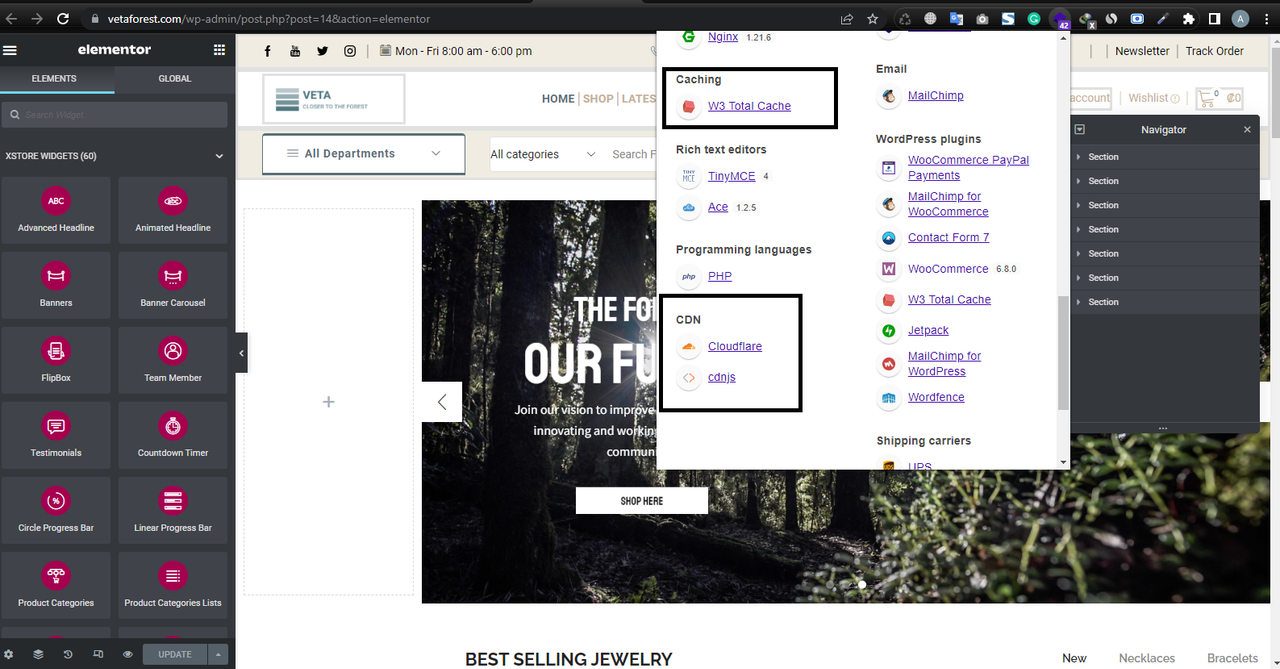Viewport: 1280px width, 669px height.
Task: Go to previous slide arrow
Action: [x=442, y=402]
